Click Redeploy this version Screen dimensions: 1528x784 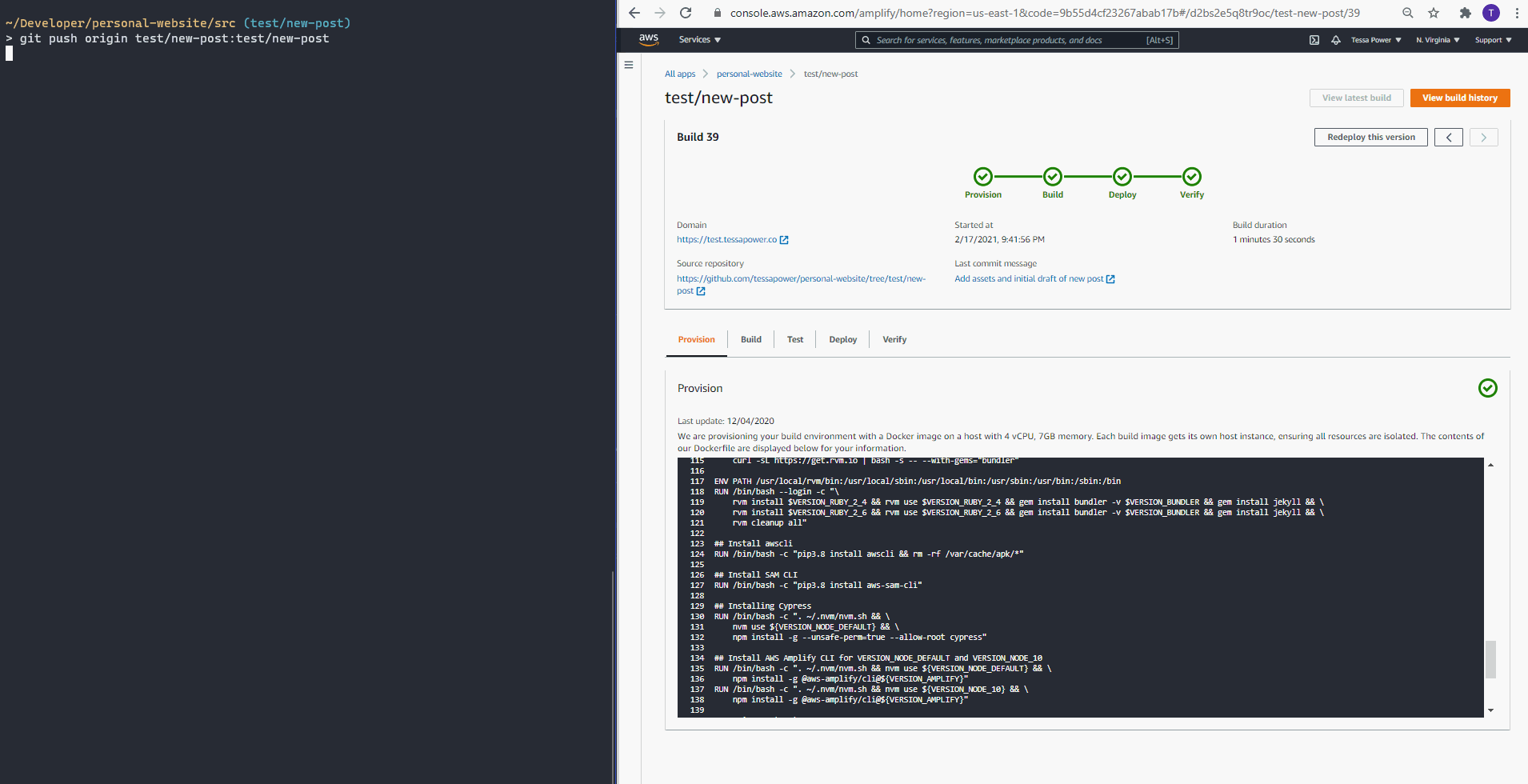(x=1370, y=137)
